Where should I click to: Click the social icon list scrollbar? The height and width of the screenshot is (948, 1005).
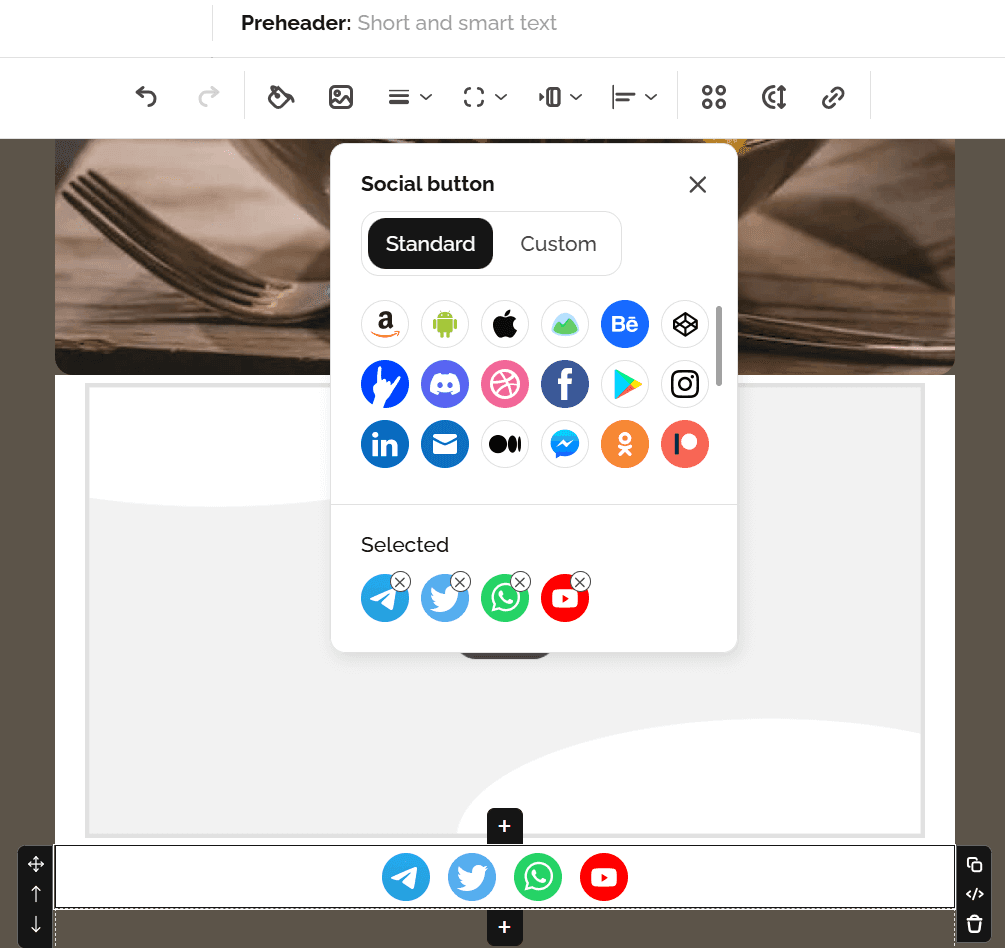[719, 346]
